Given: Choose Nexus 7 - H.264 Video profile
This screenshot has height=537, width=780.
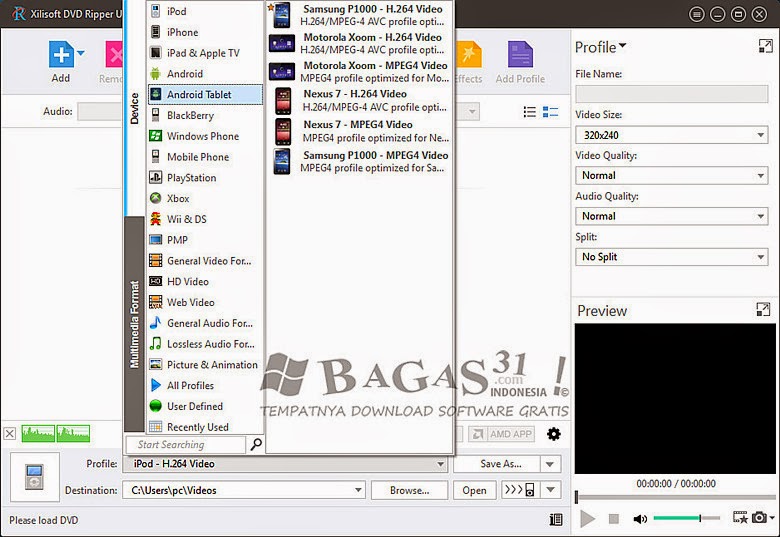Looking at the screenshot, I should [360, 100].
